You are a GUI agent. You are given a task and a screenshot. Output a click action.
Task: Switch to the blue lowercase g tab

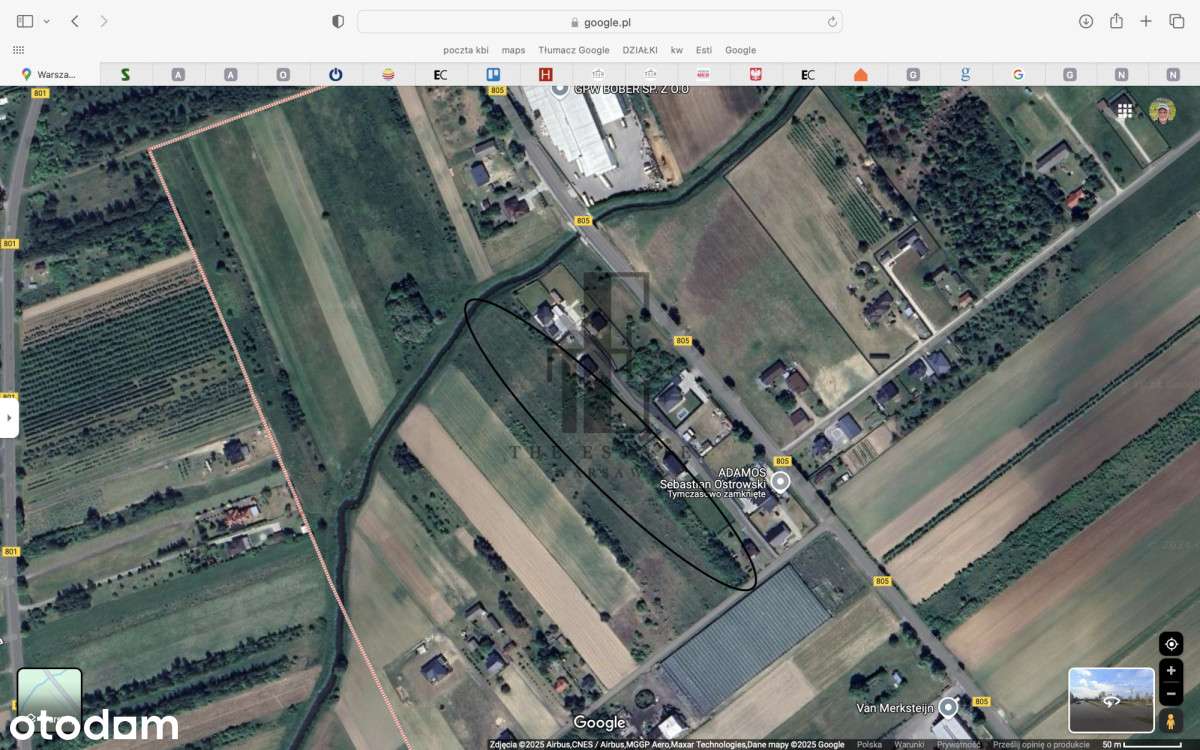(x=965, y=74)
